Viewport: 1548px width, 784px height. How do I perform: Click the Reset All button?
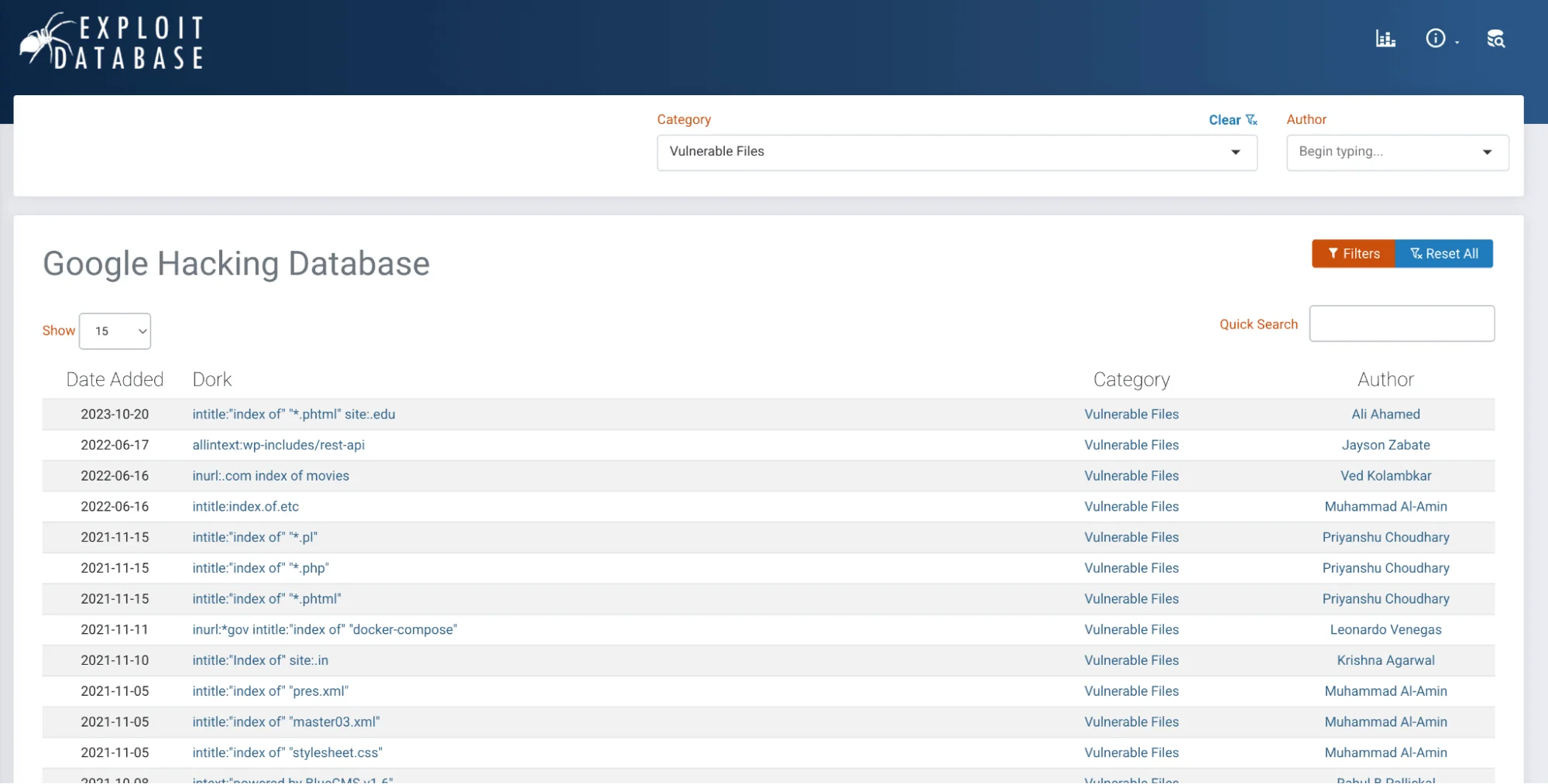click(1443, 254)
